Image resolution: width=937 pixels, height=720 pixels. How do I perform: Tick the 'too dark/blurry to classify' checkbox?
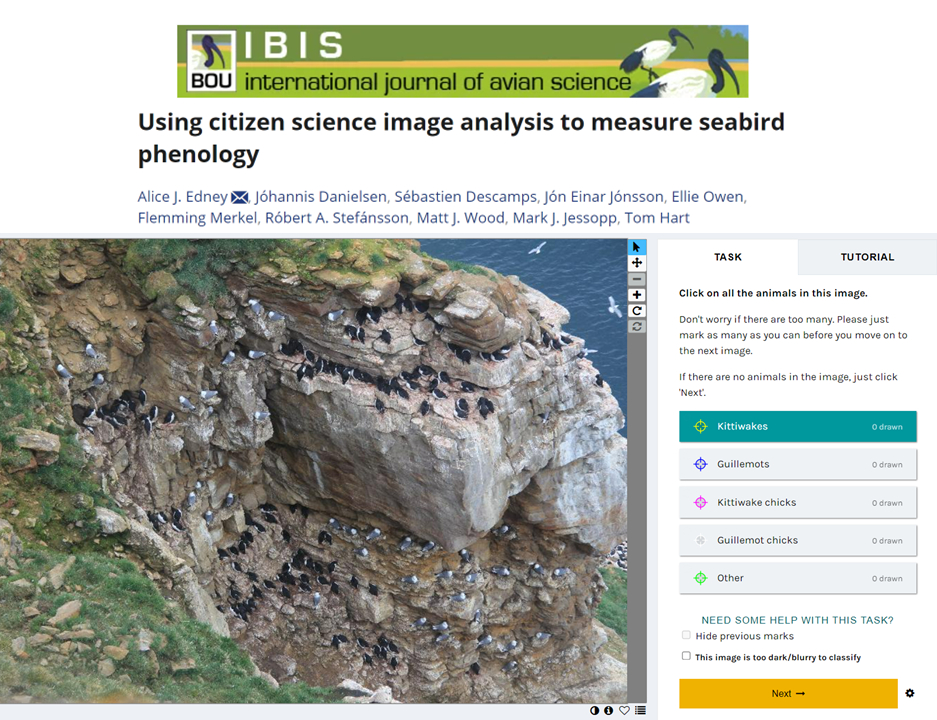click(686, 657)
